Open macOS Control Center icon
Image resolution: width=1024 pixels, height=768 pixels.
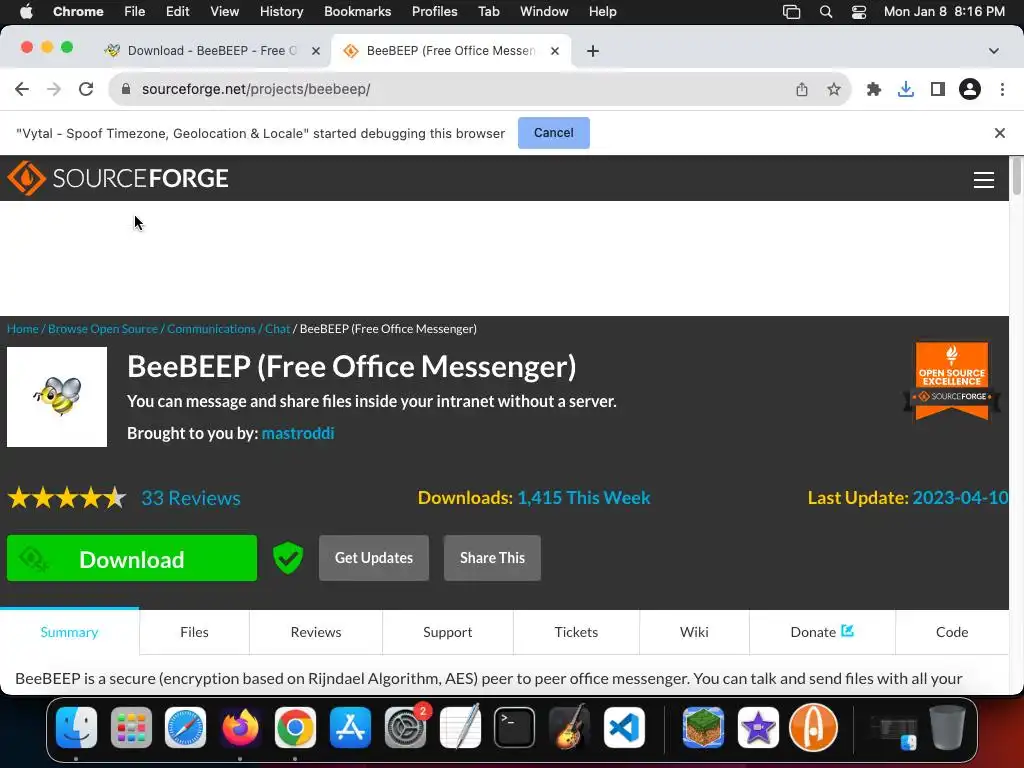[x=859, y=12]
